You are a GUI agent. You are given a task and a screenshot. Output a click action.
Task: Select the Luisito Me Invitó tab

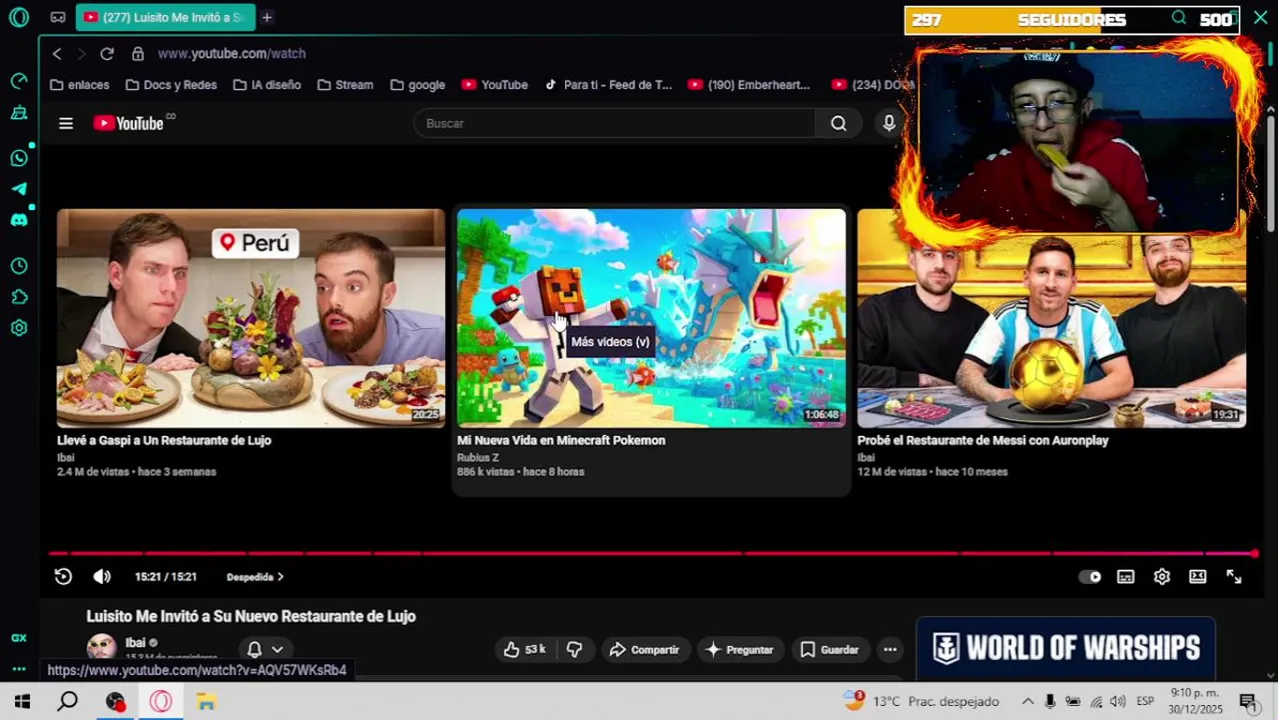point(165,17)
